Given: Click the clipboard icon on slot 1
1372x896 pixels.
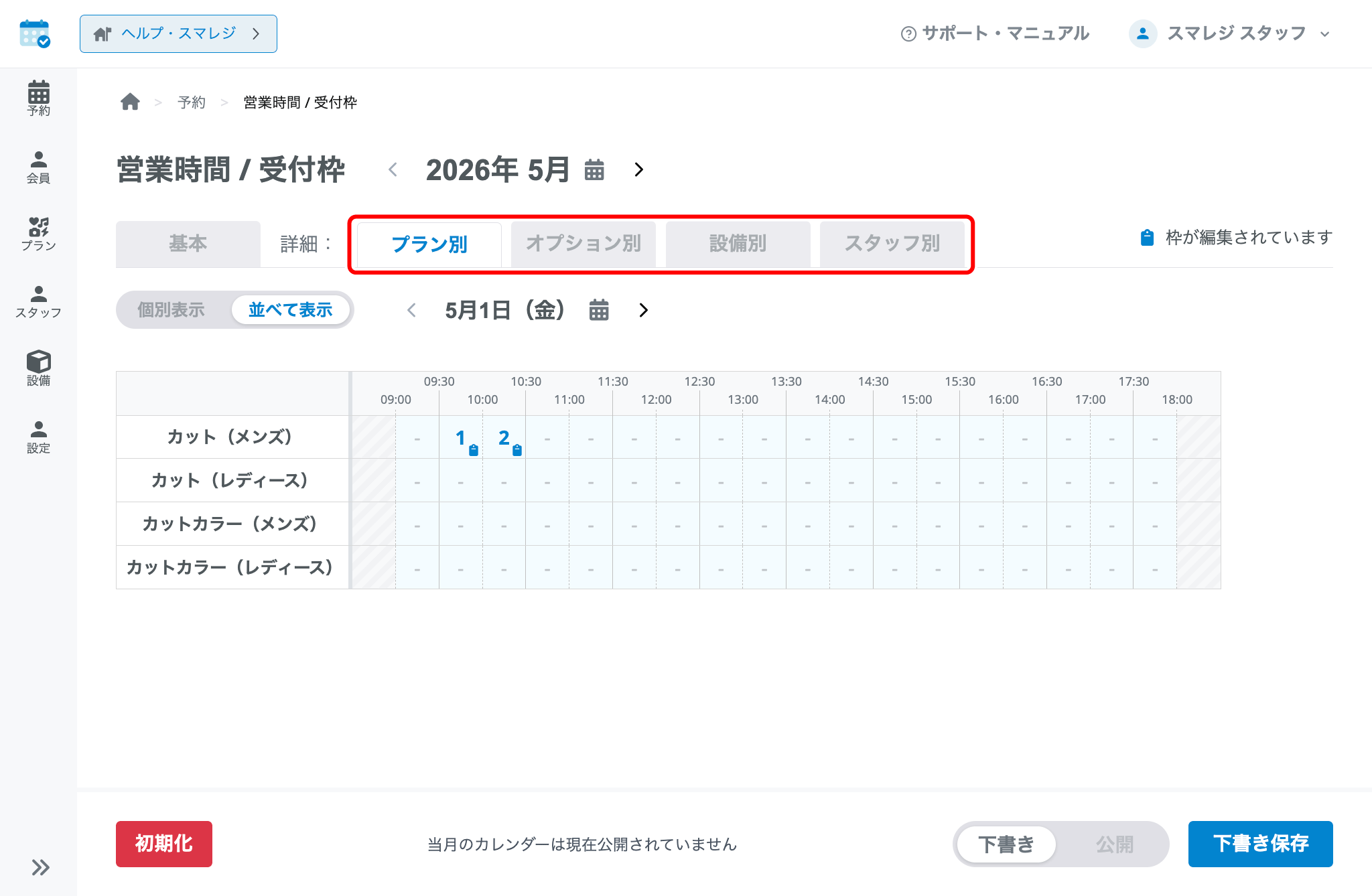Looking at the screenshot, I should (x=474, y=450).
